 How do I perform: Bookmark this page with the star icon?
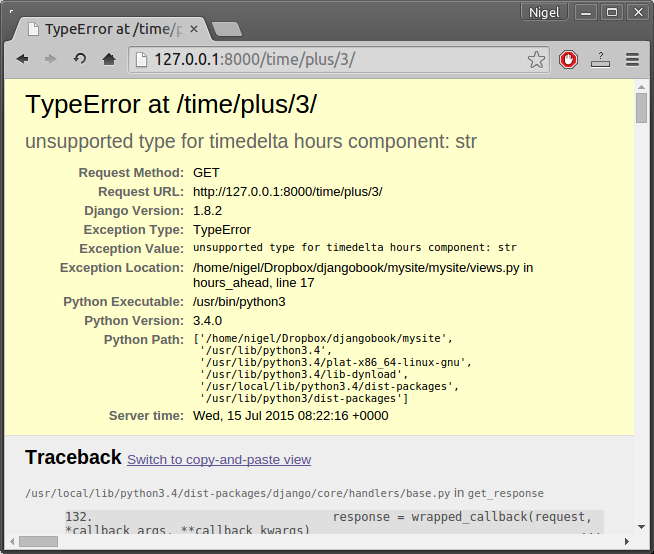(x=536, y=60)
